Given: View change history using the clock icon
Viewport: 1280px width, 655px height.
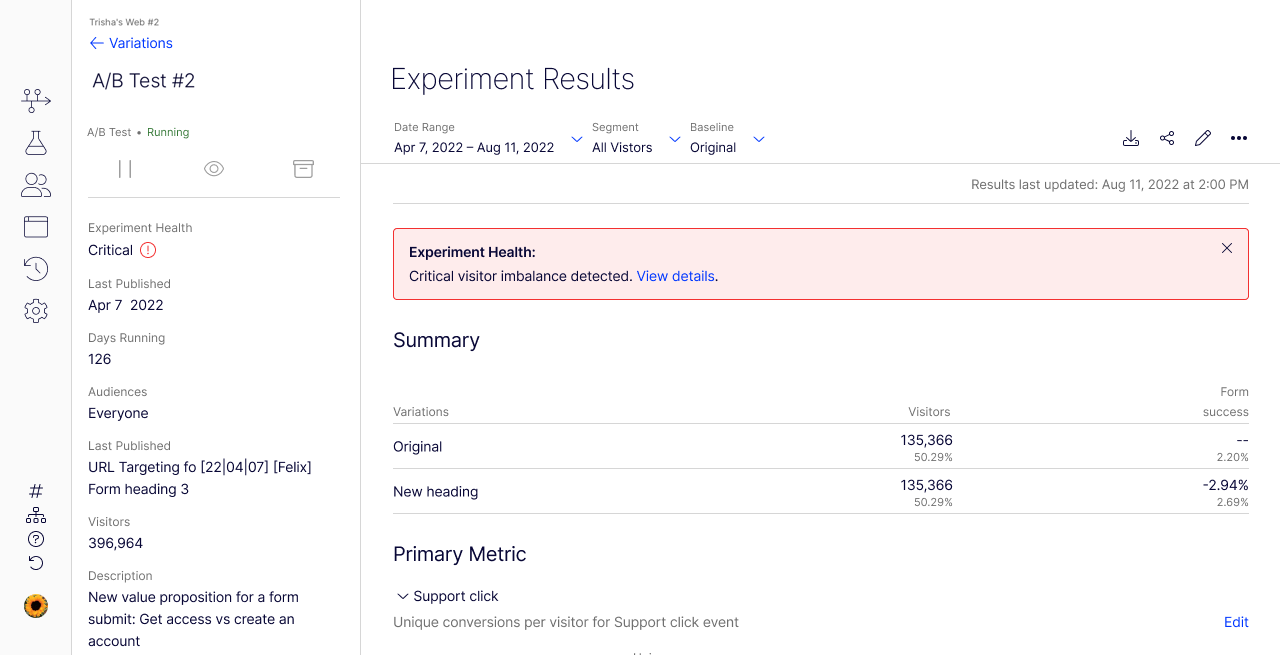Looking at the screenshot, I should tap(35, 268).
